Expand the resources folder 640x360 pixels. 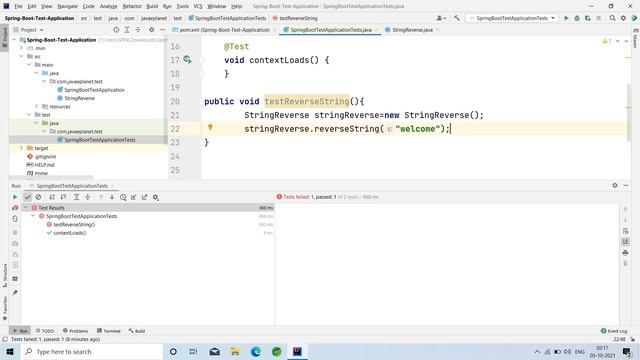(36, 107)
